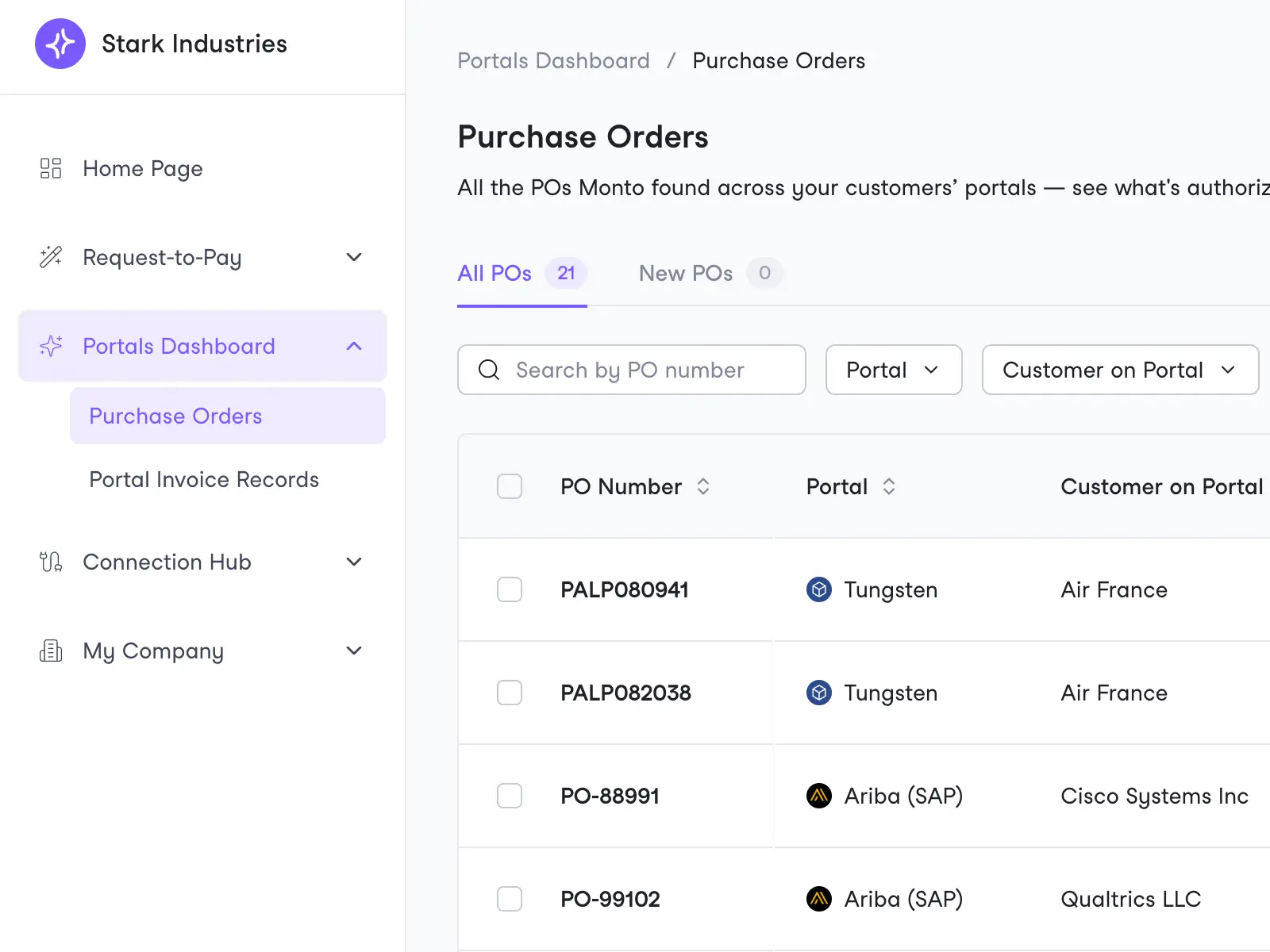Expand the Request-to-Pay menu chevron
1270x952 pixels.
click(354, 257)
